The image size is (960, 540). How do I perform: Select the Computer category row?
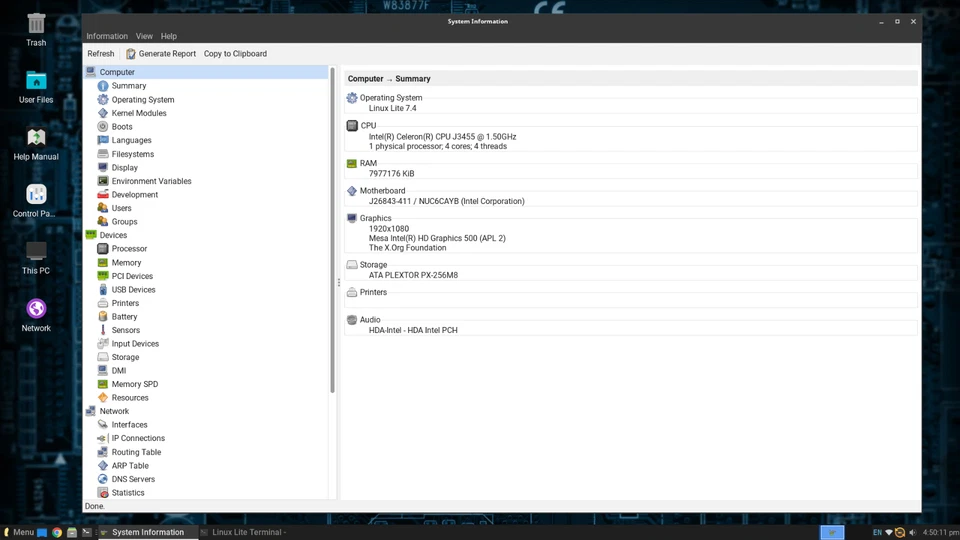206,72
